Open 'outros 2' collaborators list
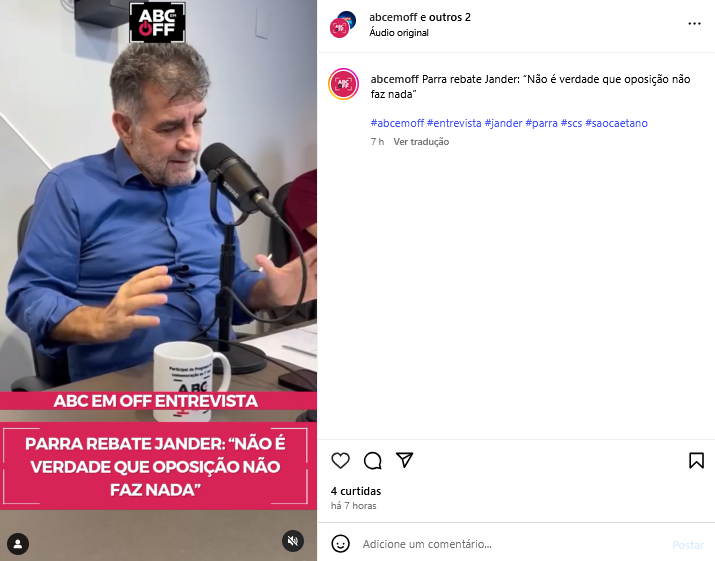The height and width of the screenshot is (561, 715). [x=450, y=17]
